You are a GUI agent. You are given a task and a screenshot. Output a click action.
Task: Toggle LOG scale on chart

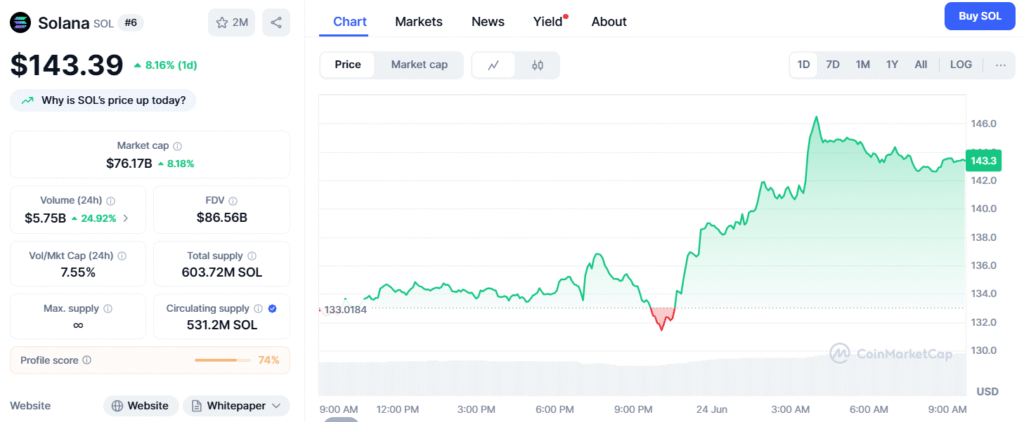961,65
